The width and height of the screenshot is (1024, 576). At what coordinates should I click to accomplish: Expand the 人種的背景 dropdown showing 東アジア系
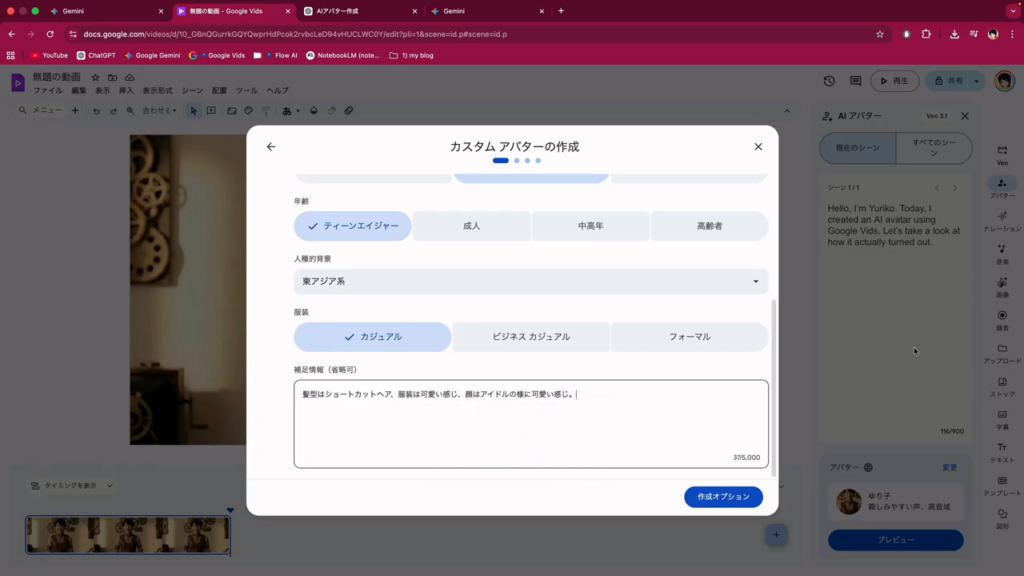click(530, 282)
